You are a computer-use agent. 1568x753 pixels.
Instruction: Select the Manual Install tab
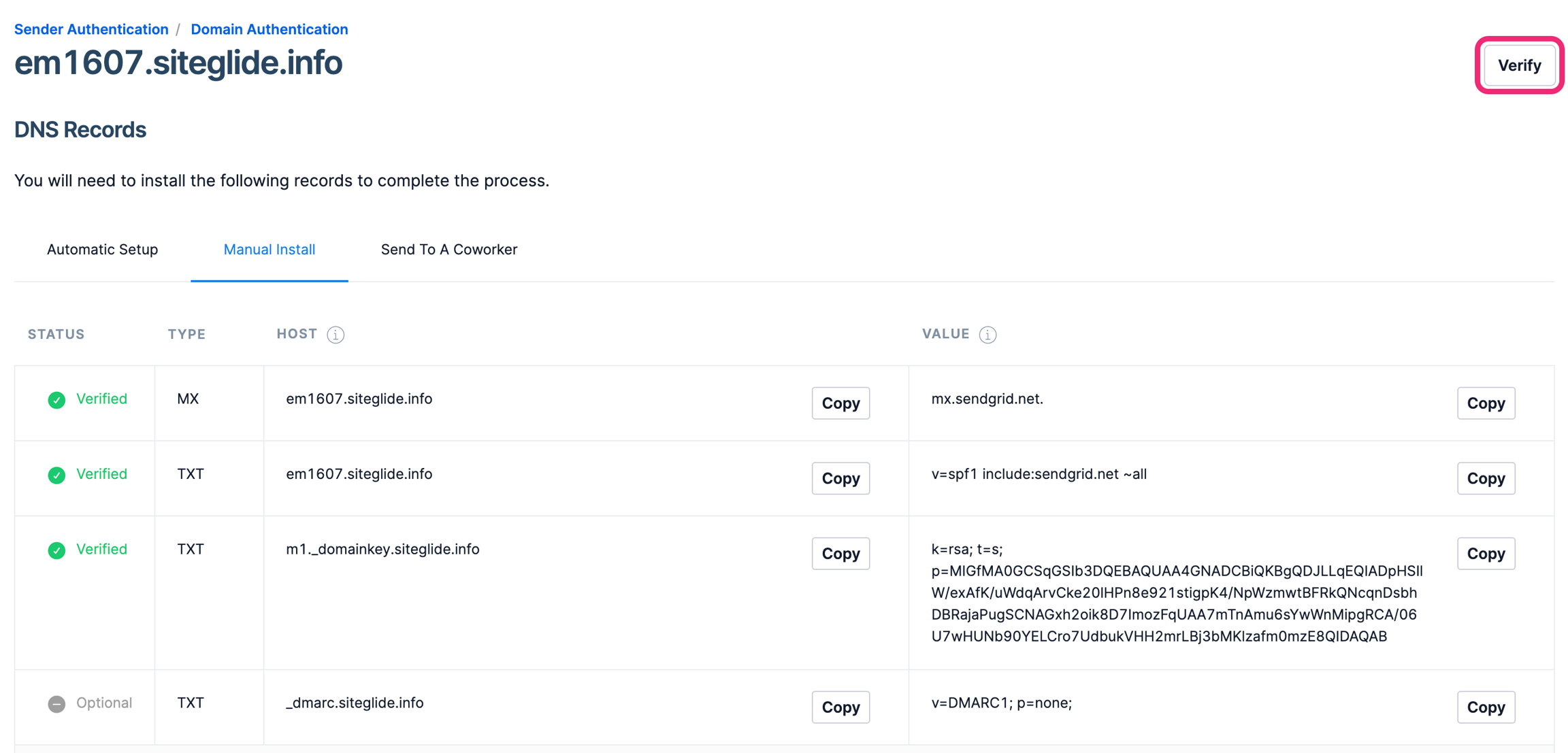[x=269, y=250]
